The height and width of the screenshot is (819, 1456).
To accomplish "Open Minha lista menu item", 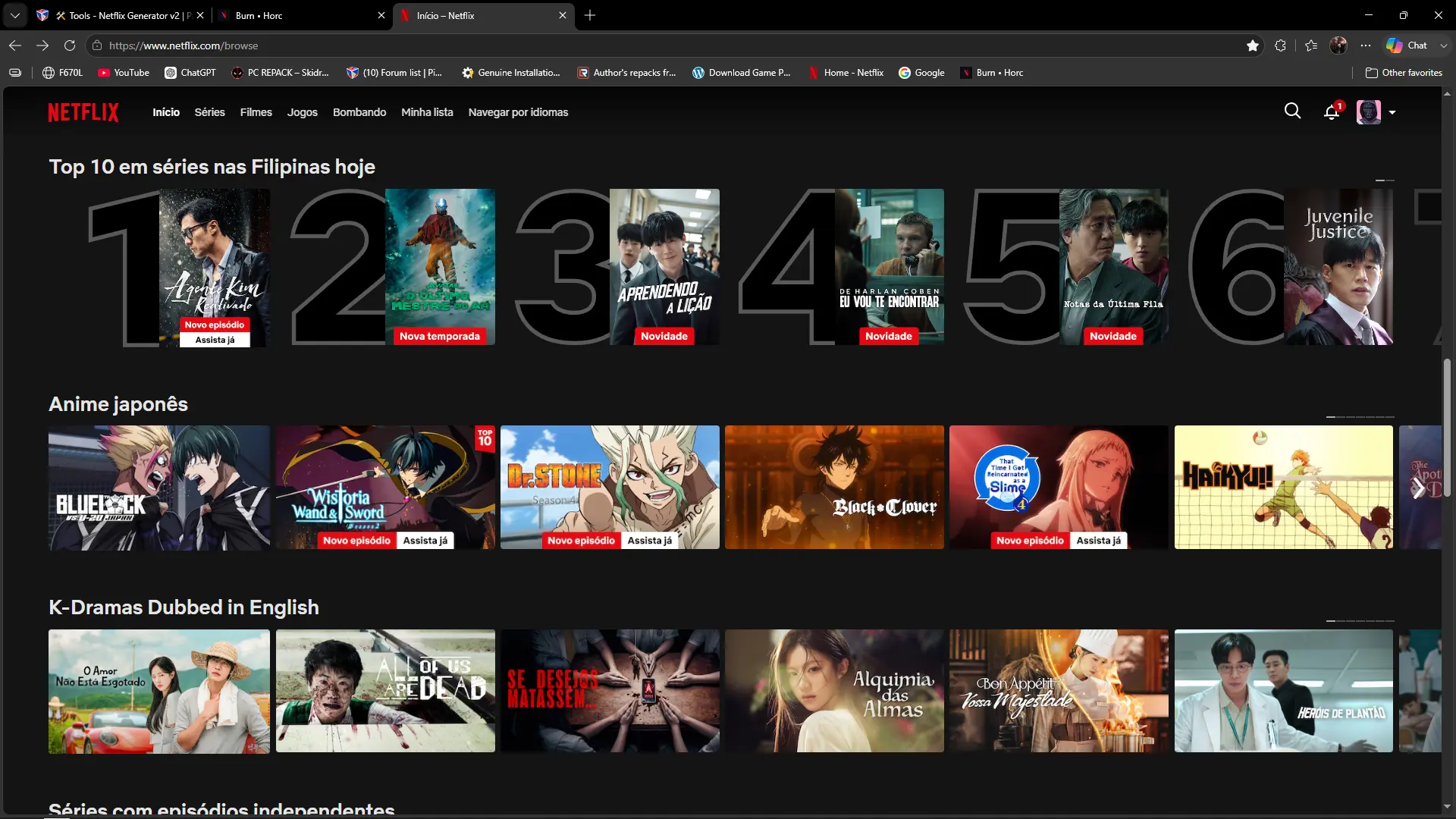I will (427, 112).
